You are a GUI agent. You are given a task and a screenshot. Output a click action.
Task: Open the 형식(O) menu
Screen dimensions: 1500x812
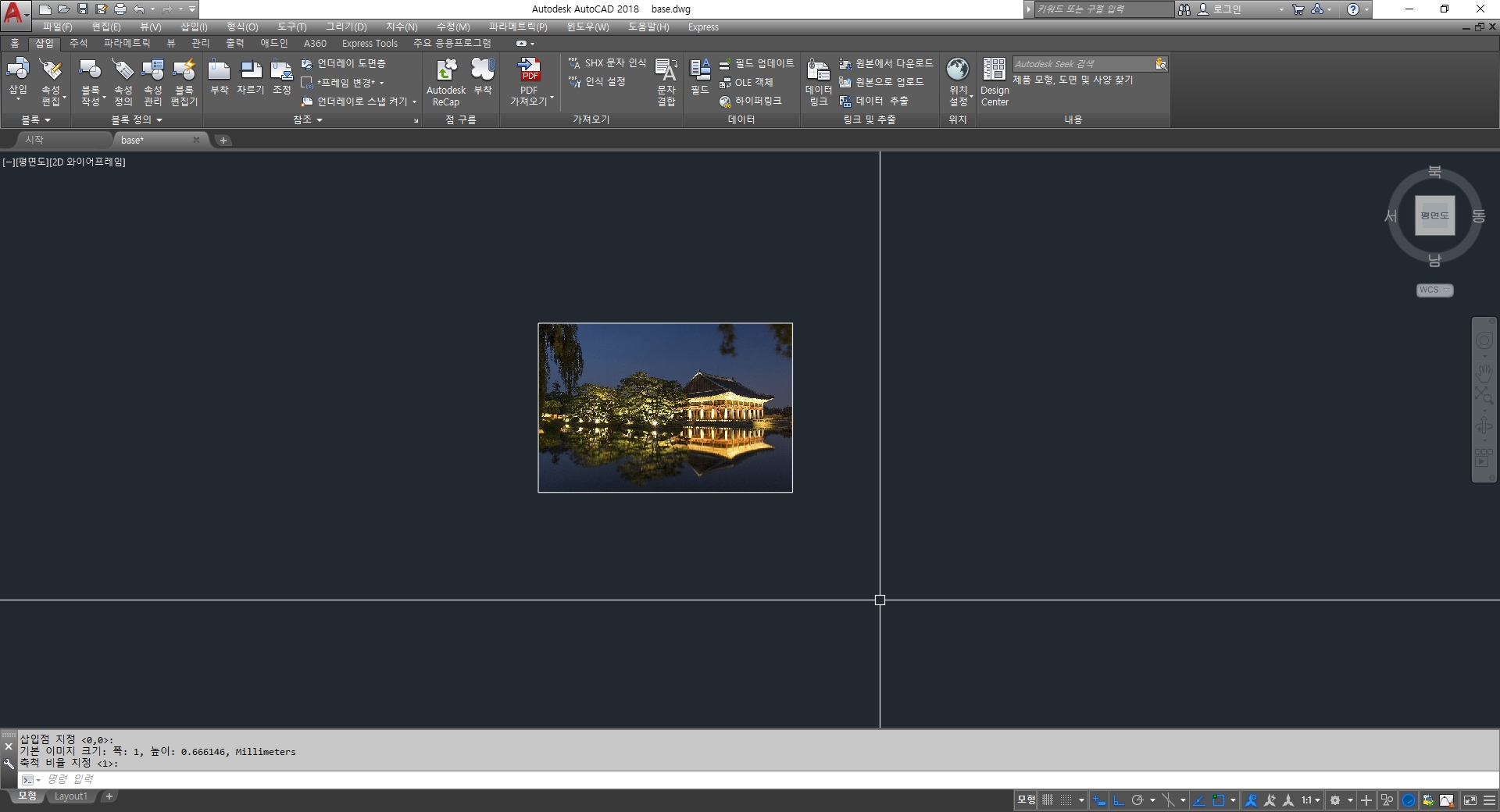coord(242,27)
